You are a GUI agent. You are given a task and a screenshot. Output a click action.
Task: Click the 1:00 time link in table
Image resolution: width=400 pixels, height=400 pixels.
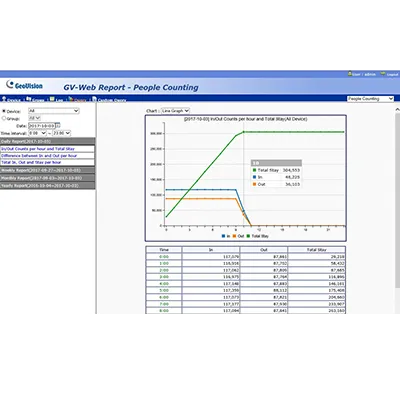164,263
